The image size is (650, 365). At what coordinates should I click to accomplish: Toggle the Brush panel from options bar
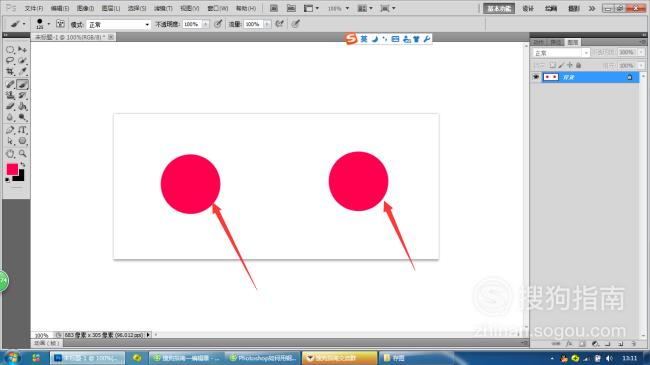click(60, 24)
